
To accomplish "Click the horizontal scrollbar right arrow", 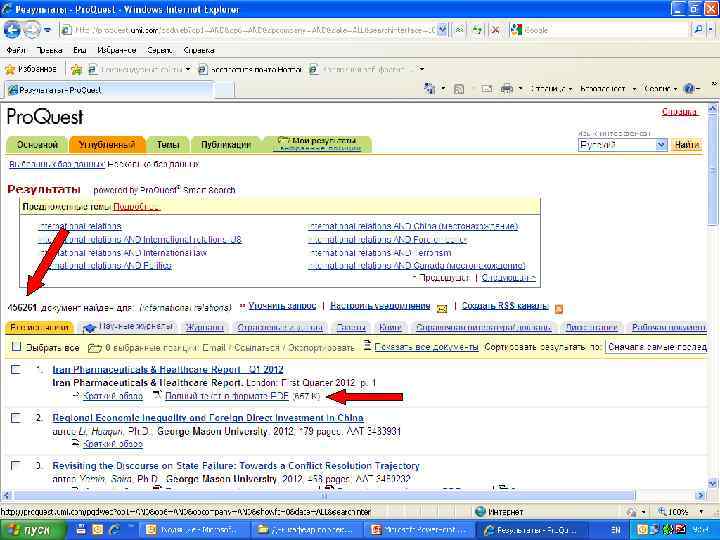I will pos(700,495).
